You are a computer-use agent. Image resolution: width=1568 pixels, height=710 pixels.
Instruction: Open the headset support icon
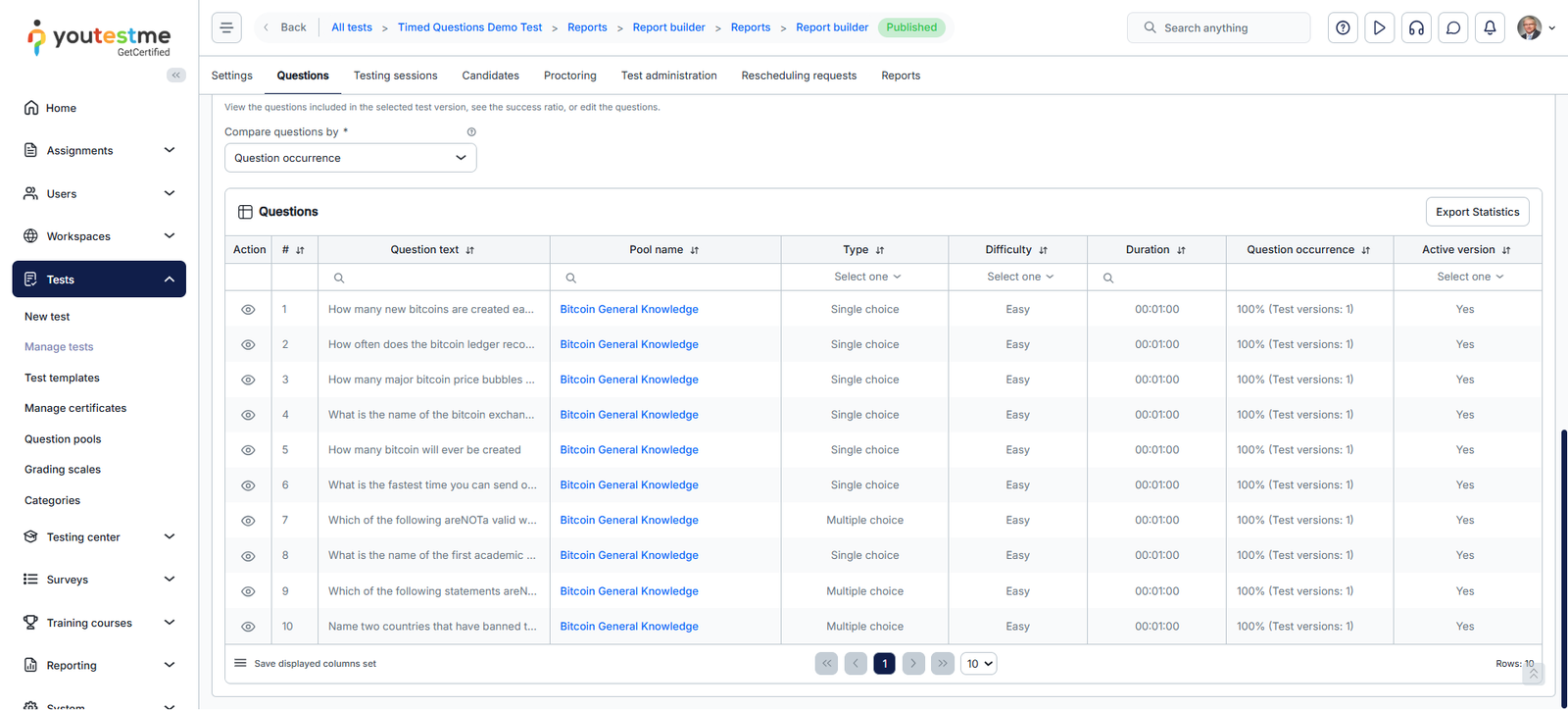click(1416, 27)
